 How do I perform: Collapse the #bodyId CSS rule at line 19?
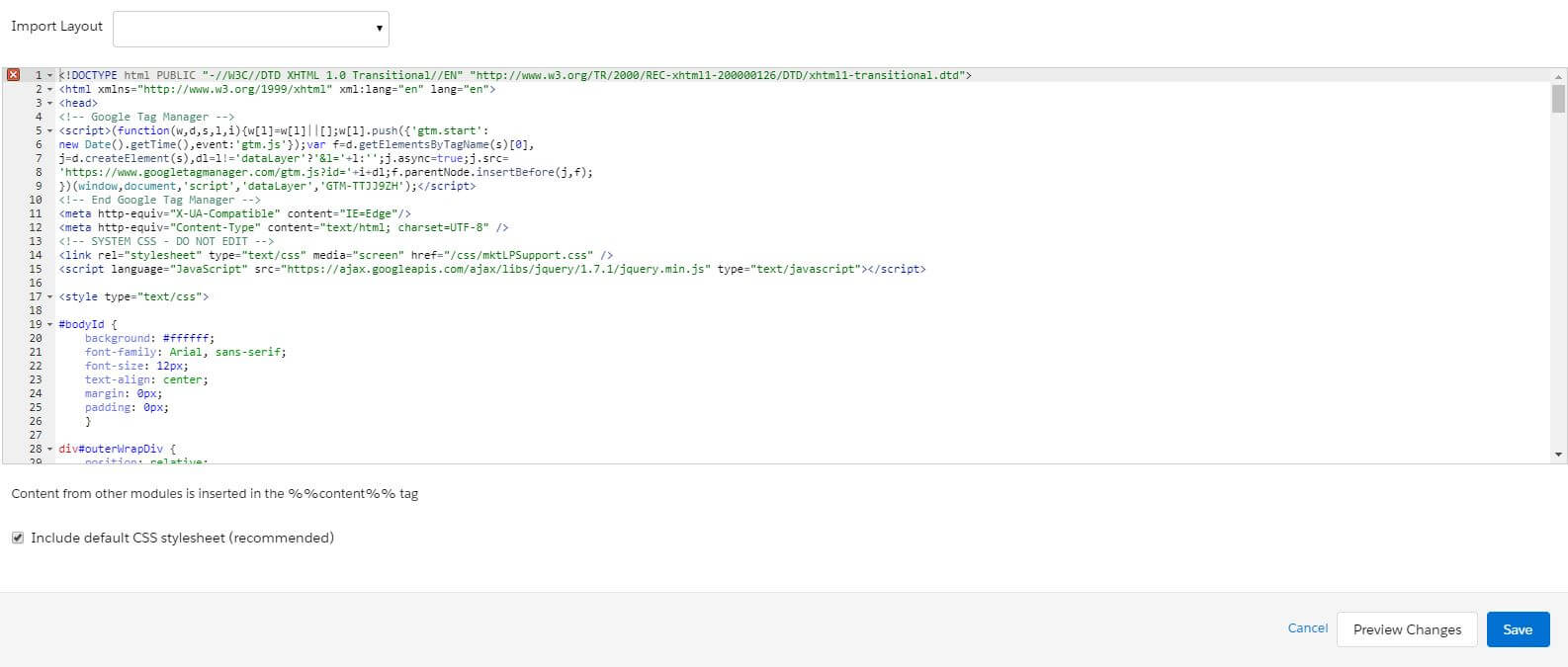coord(50,324)
